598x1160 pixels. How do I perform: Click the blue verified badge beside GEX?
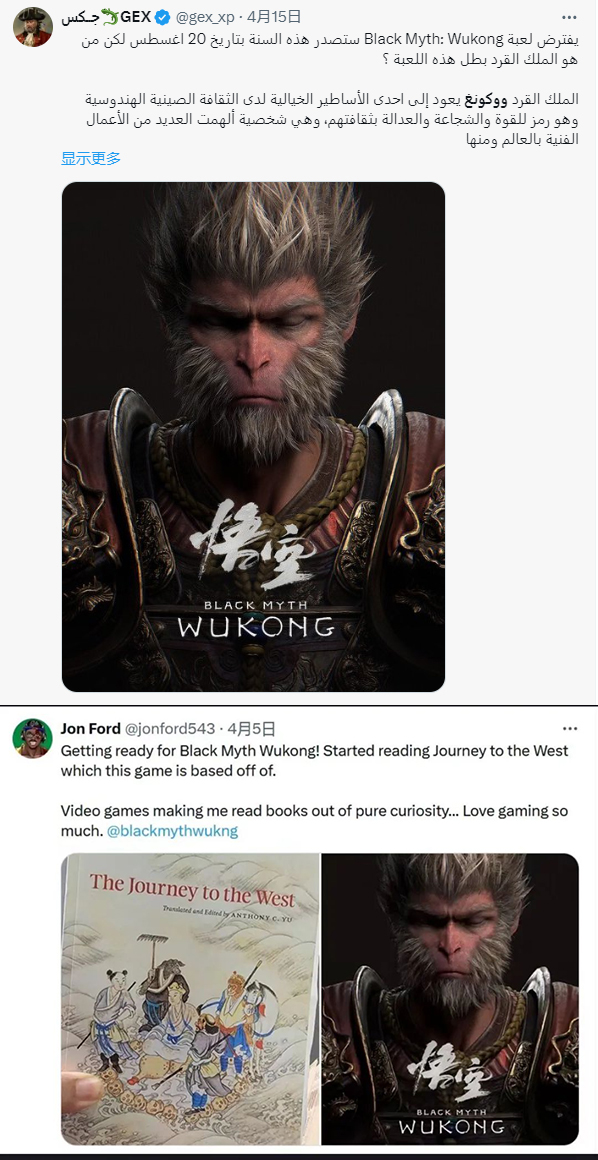[x=162, y=16]
